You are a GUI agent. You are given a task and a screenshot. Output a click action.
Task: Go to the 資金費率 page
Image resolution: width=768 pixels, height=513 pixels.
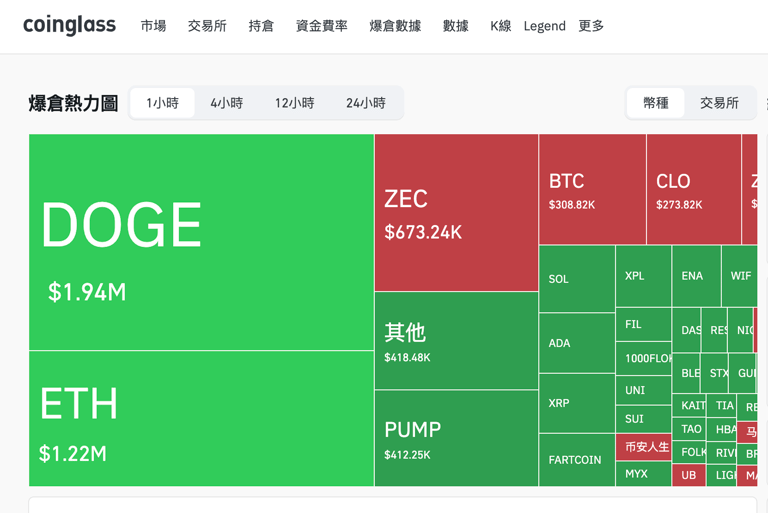pos(322,26)
